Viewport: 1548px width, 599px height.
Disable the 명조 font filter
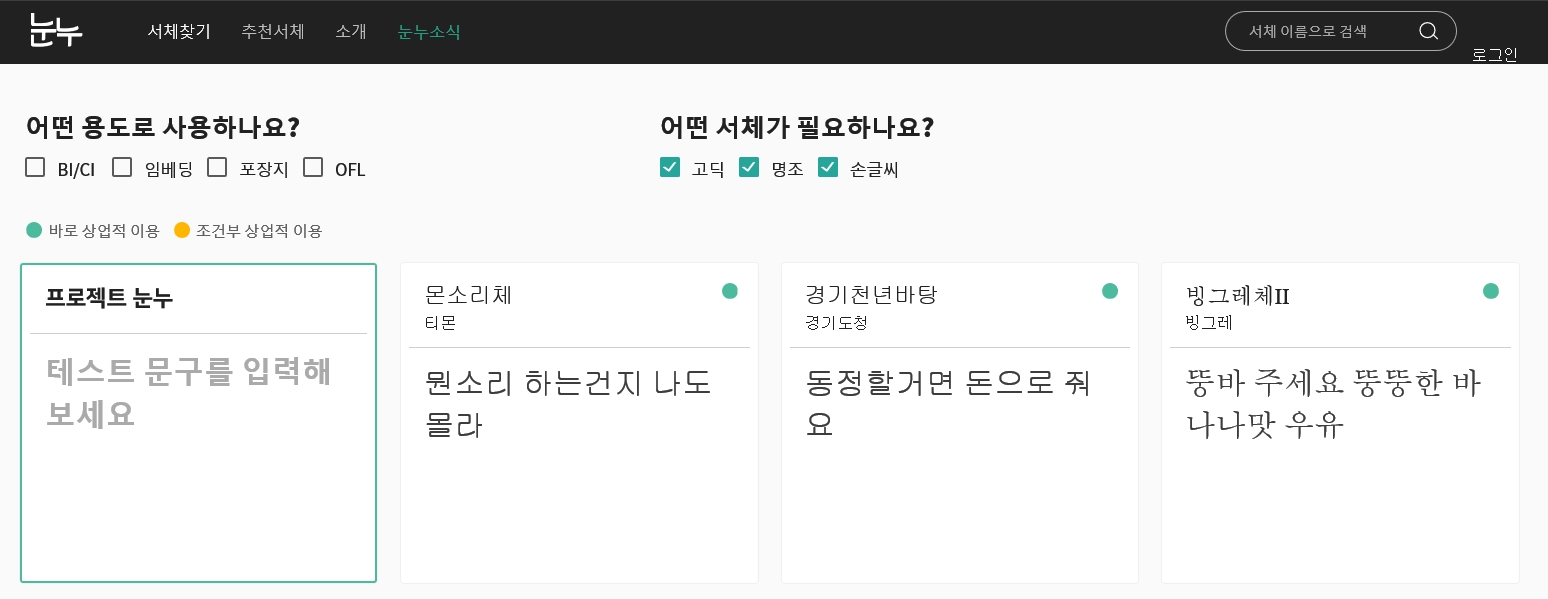(x=749, y=168)
